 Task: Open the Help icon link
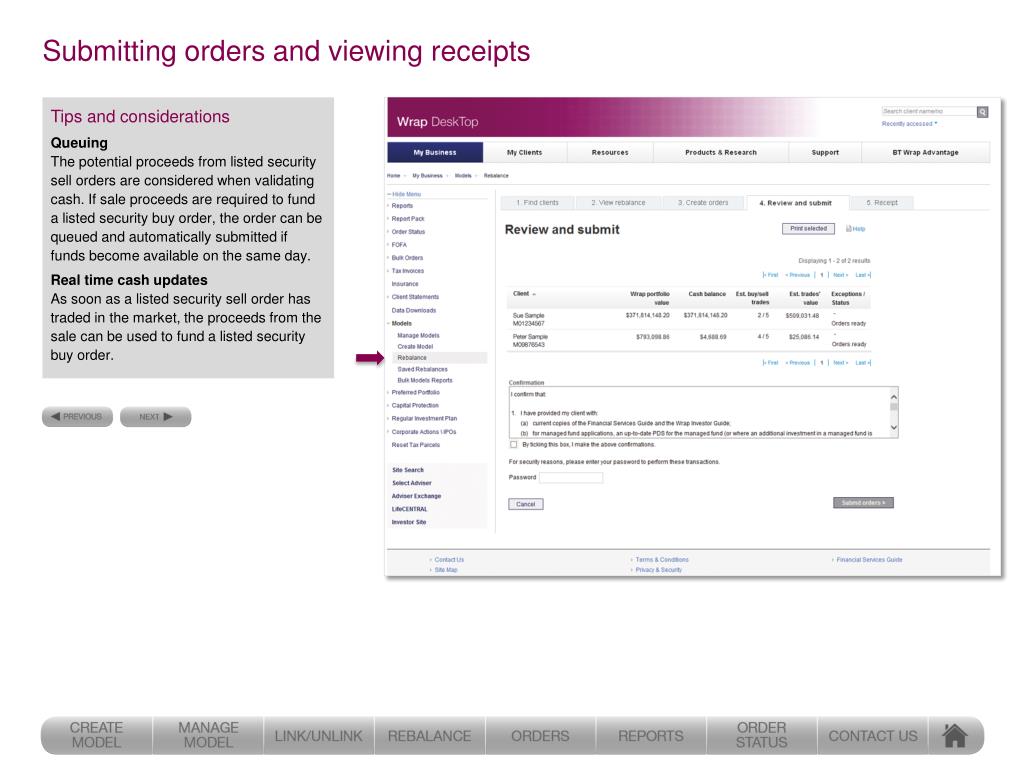point(856,229)
